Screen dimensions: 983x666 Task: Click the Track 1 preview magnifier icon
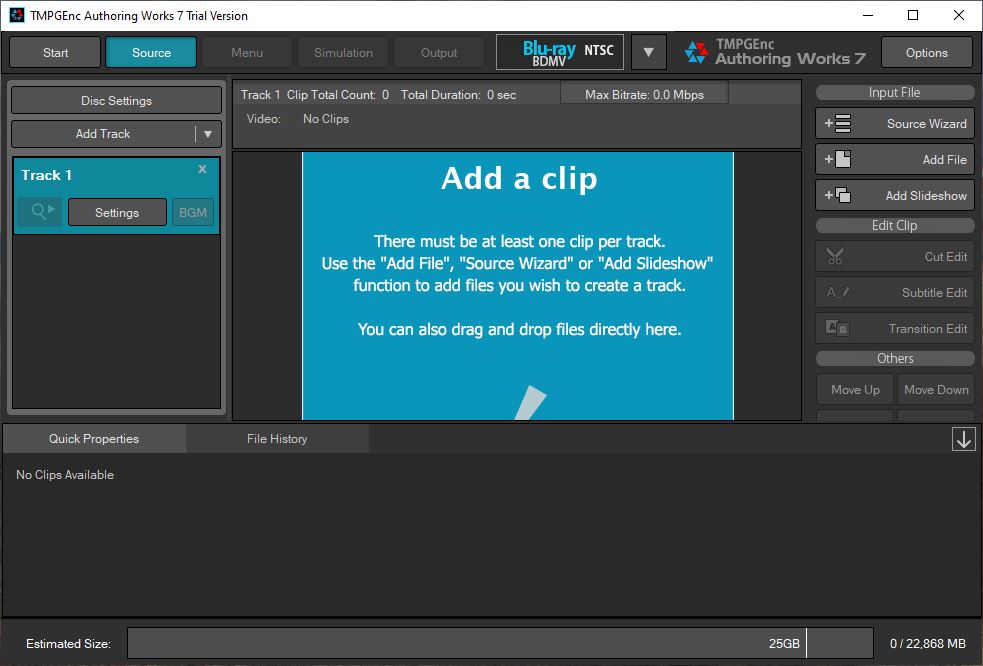[39, 212]
